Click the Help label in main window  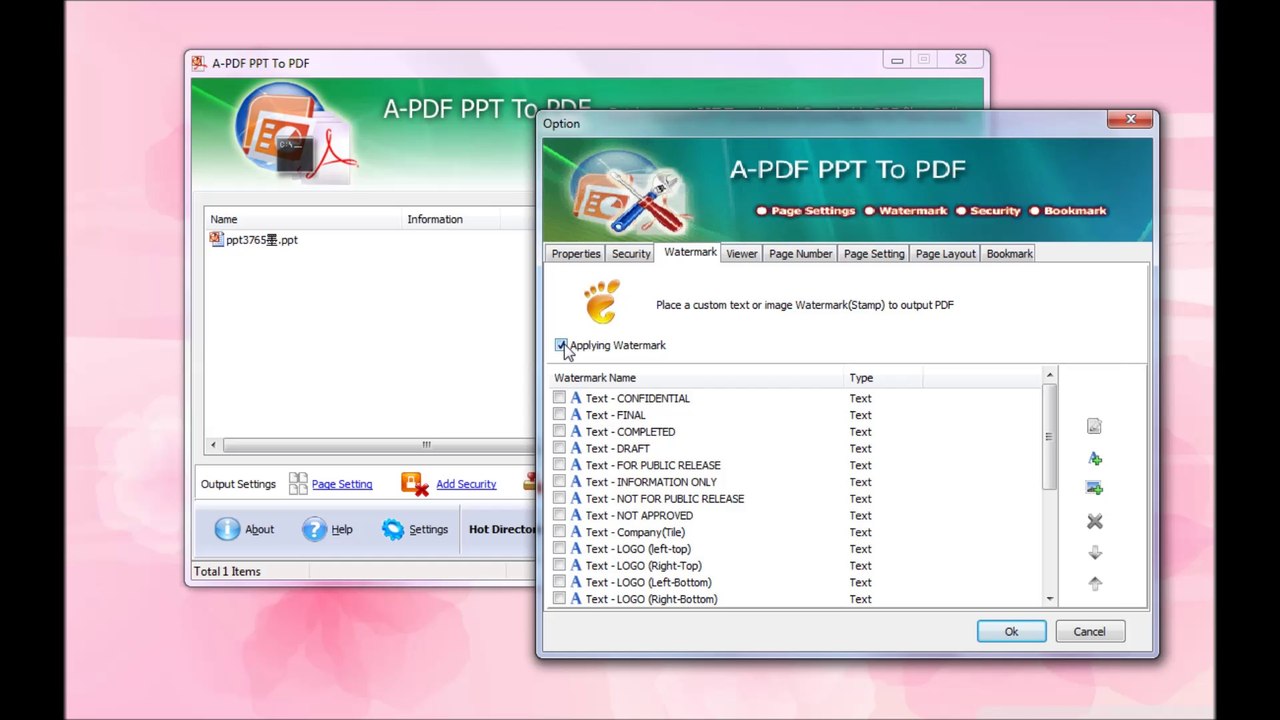tap(342, 530)
